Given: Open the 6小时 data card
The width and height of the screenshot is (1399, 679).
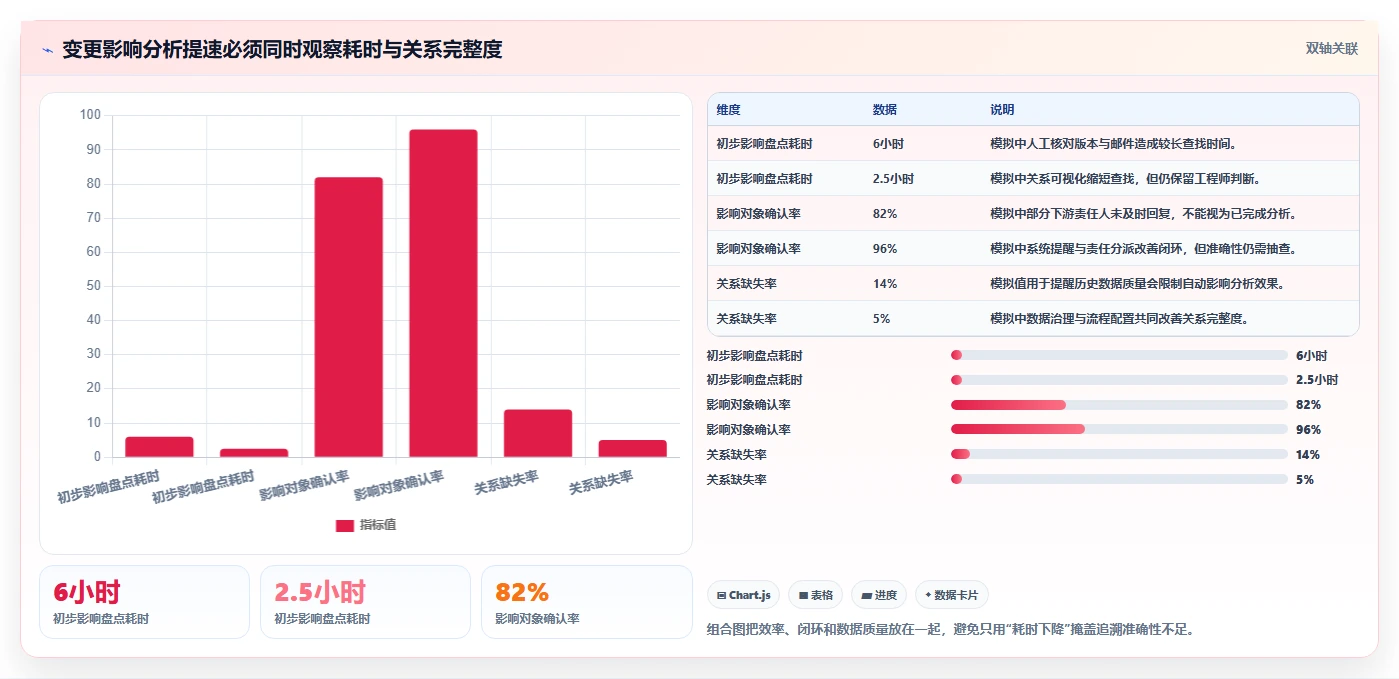Looking at the screenshot, I should coord(144,602).
